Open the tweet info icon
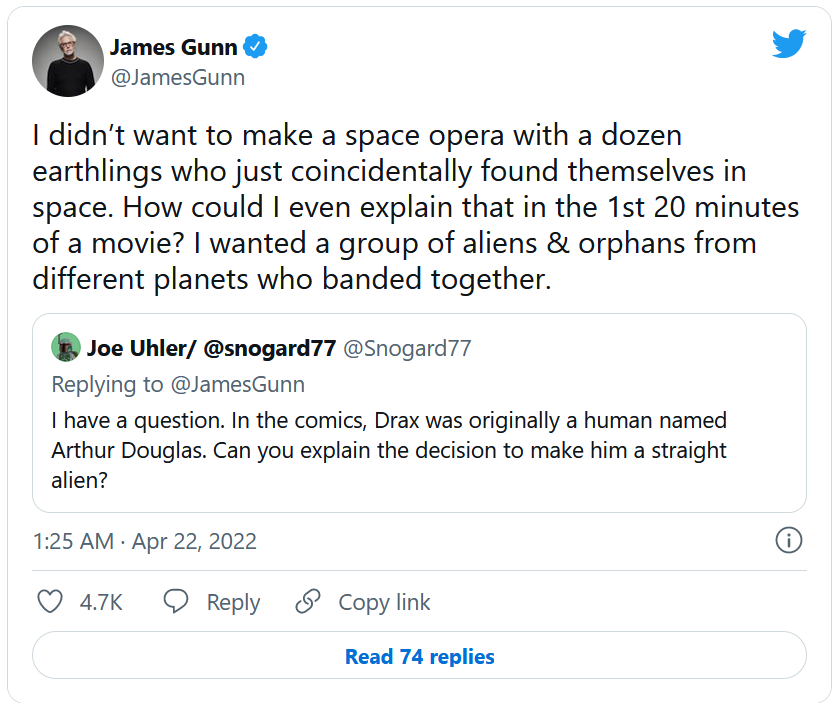Viewport: 838px width, 713px height. [789, 541]
